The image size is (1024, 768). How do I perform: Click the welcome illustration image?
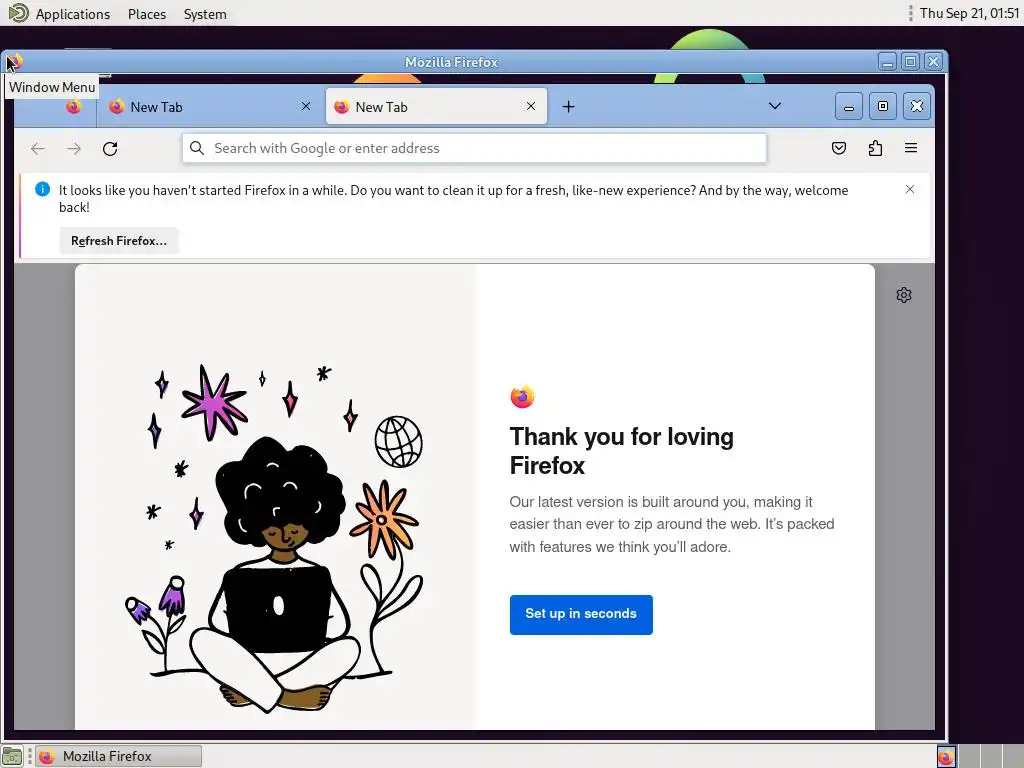pyautogui.click(x=274, y=539)
